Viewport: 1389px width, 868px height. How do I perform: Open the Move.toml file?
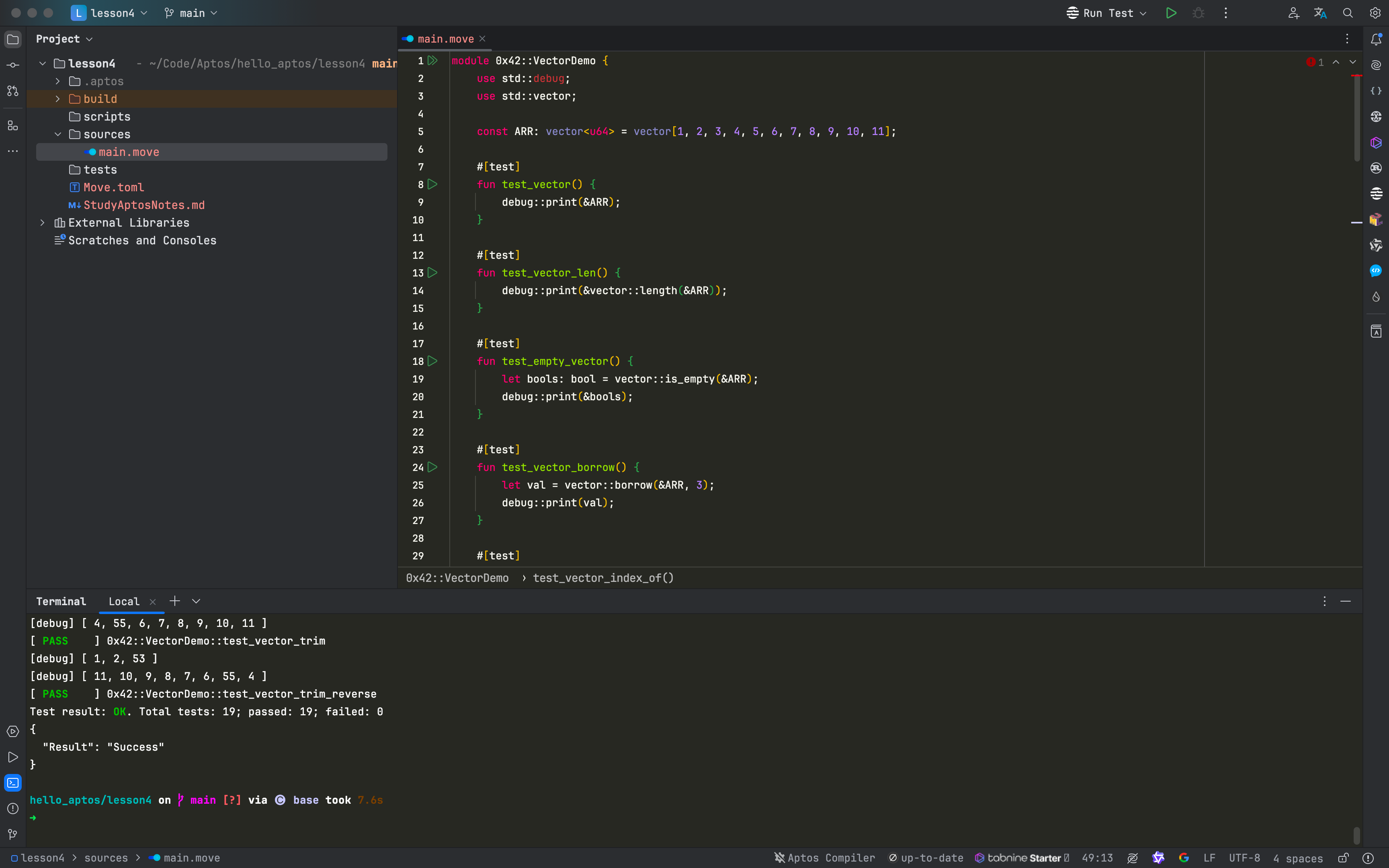pyautogui.click(x=114, y=187)
